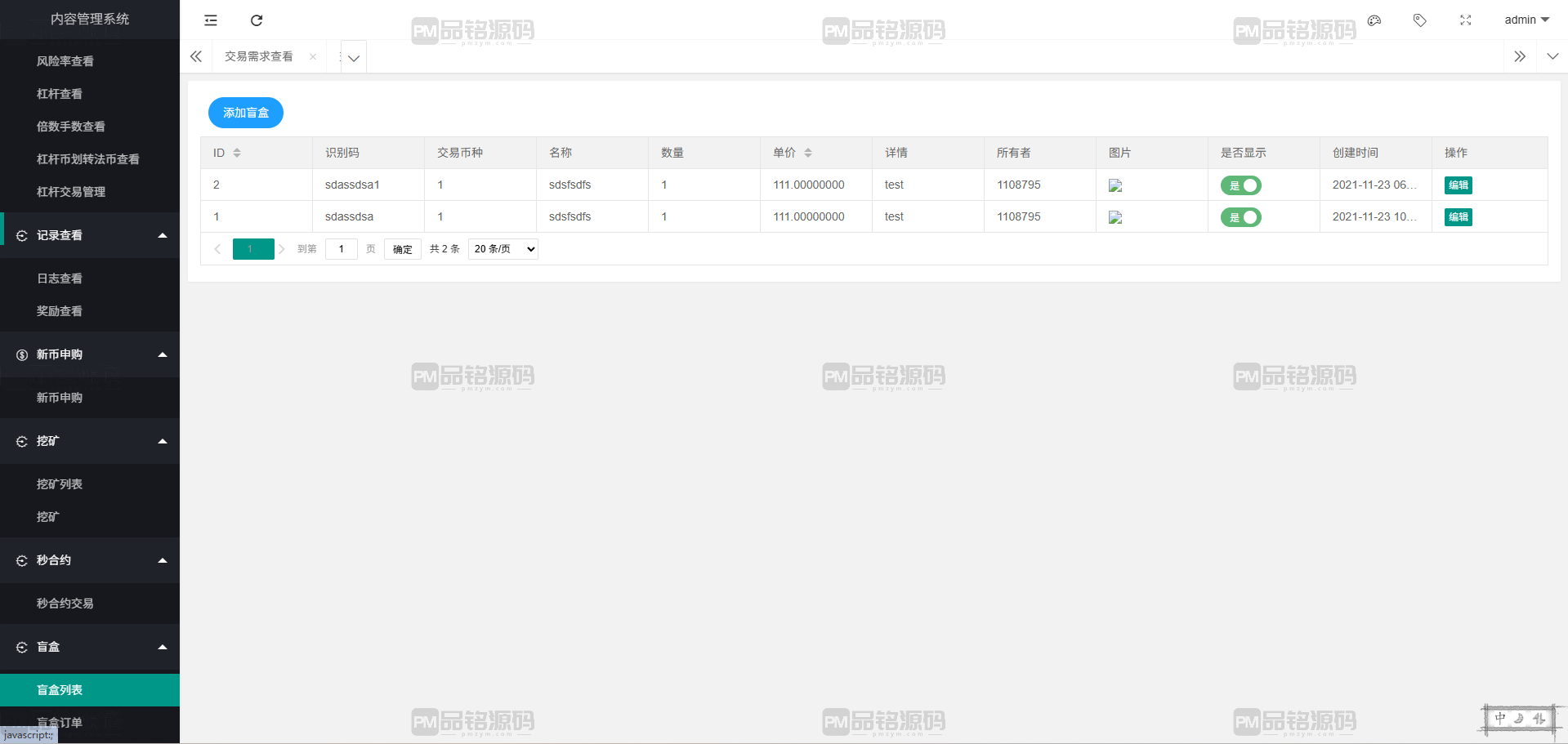Edit row with ID 2 via 编辑
This screenshot has width=1568, height=744.
coord(1459,185)
